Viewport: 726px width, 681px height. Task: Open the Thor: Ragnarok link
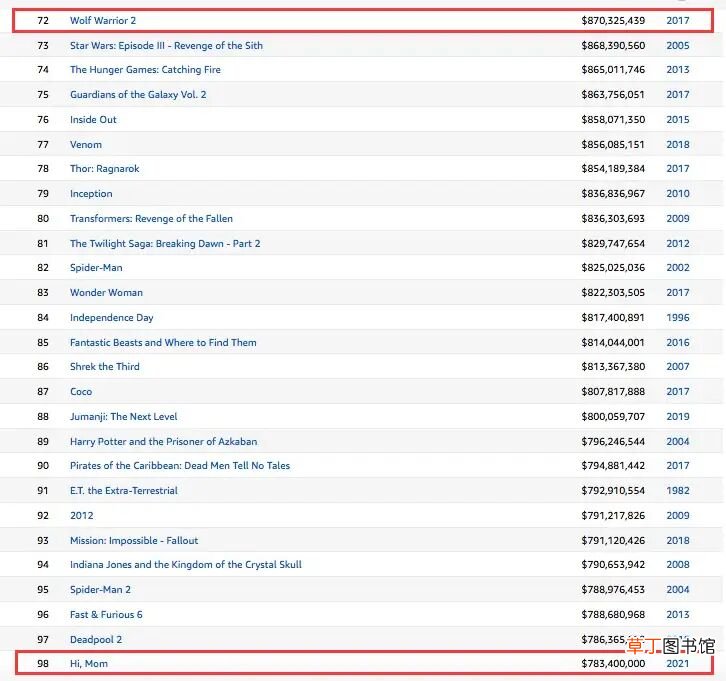105,169
